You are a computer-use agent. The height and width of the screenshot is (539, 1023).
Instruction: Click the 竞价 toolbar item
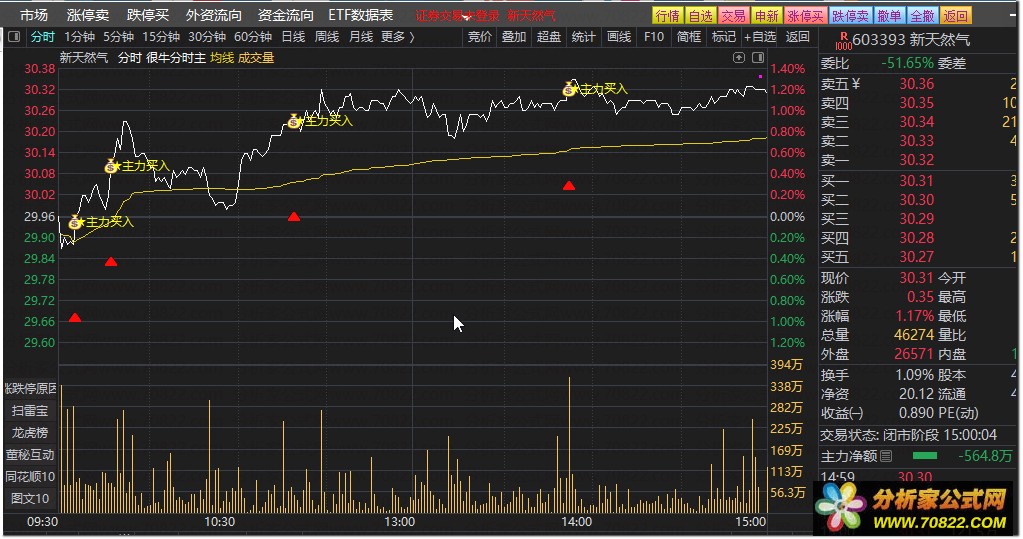480,37
